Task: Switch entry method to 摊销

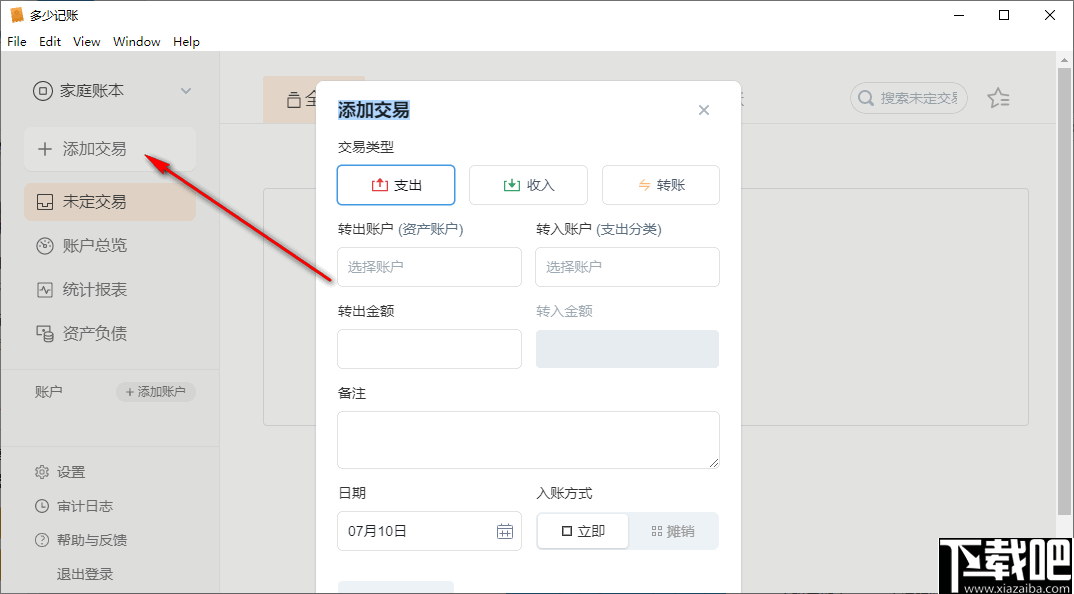Action: [674, 531]
